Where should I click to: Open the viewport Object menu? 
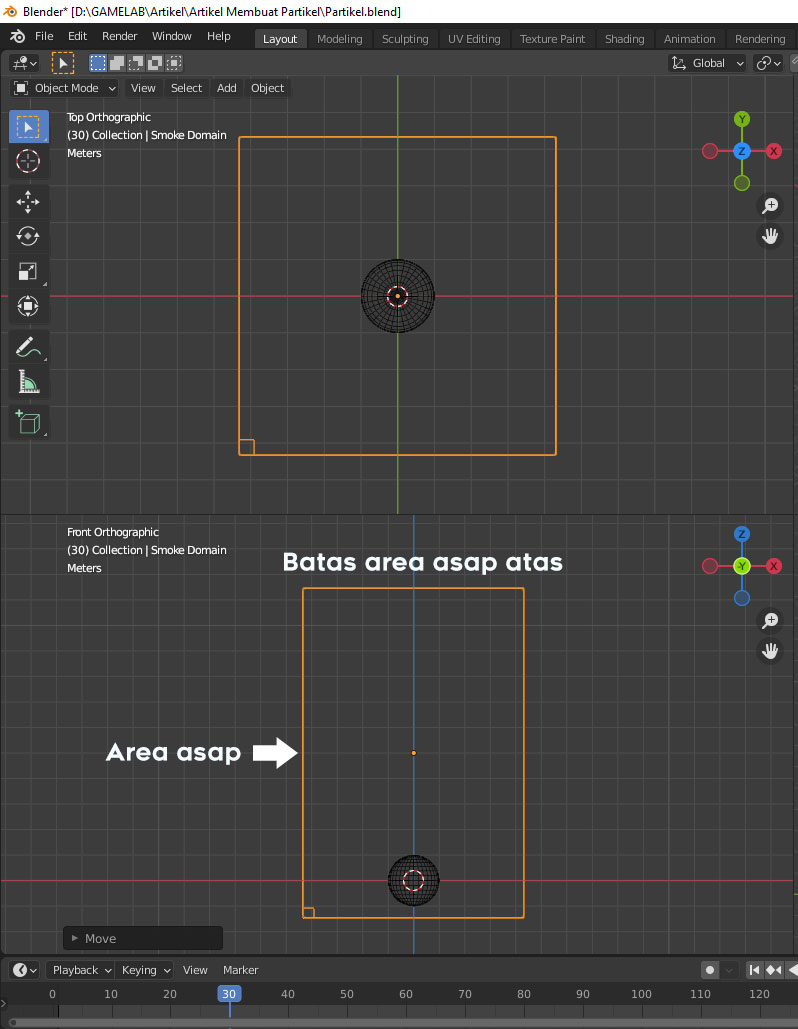267,88
